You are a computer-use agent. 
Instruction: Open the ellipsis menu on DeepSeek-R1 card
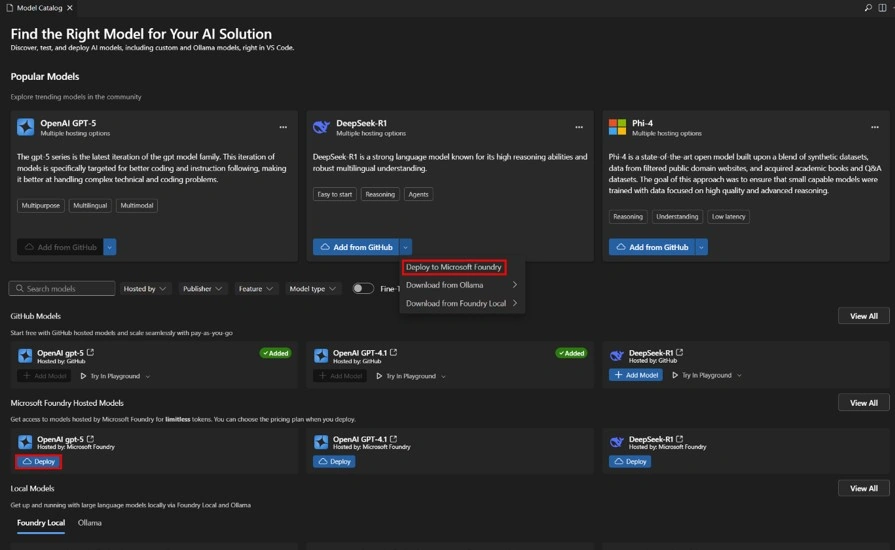pyautogui.click(x=579, y=127)
